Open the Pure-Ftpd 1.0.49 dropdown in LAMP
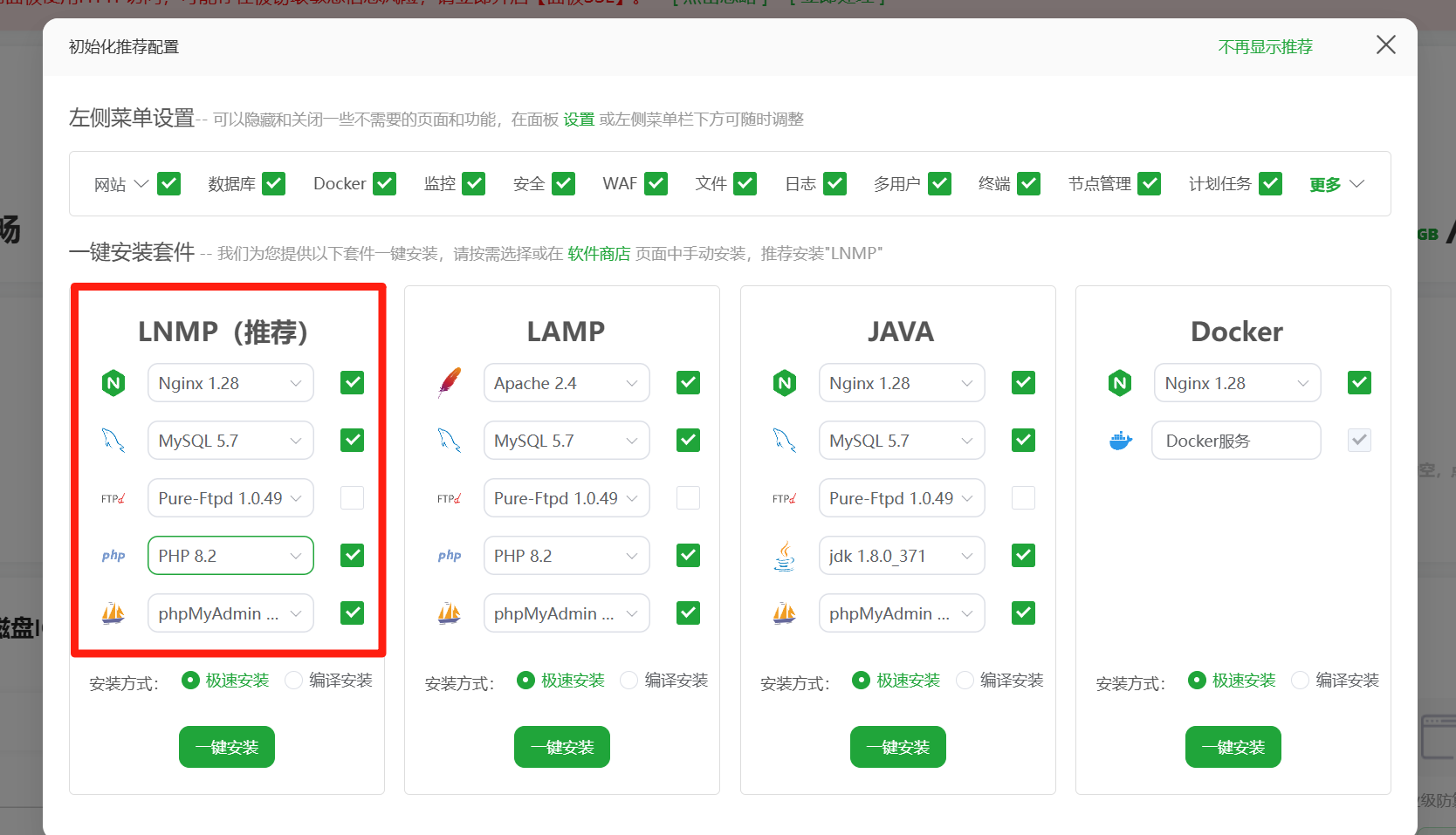This screenshot has width=1456, height=835. pyautogui.click(x=567, y=498)
